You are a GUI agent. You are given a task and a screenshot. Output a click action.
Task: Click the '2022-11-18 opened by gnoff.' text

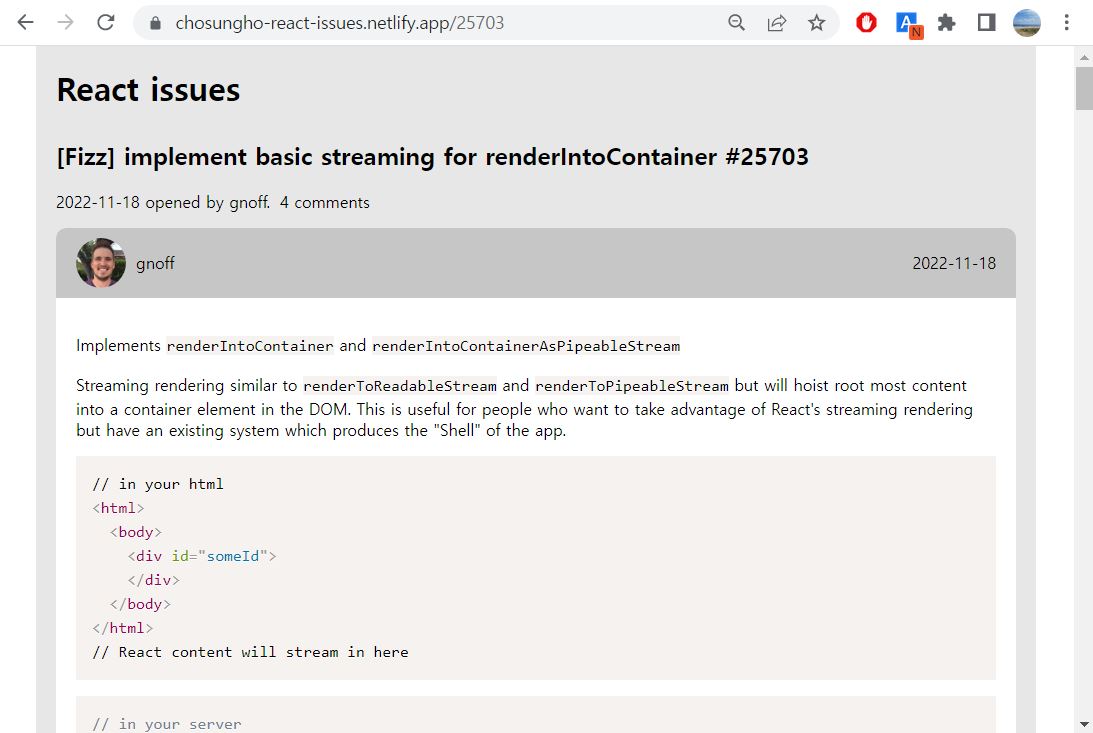point(163,203)
